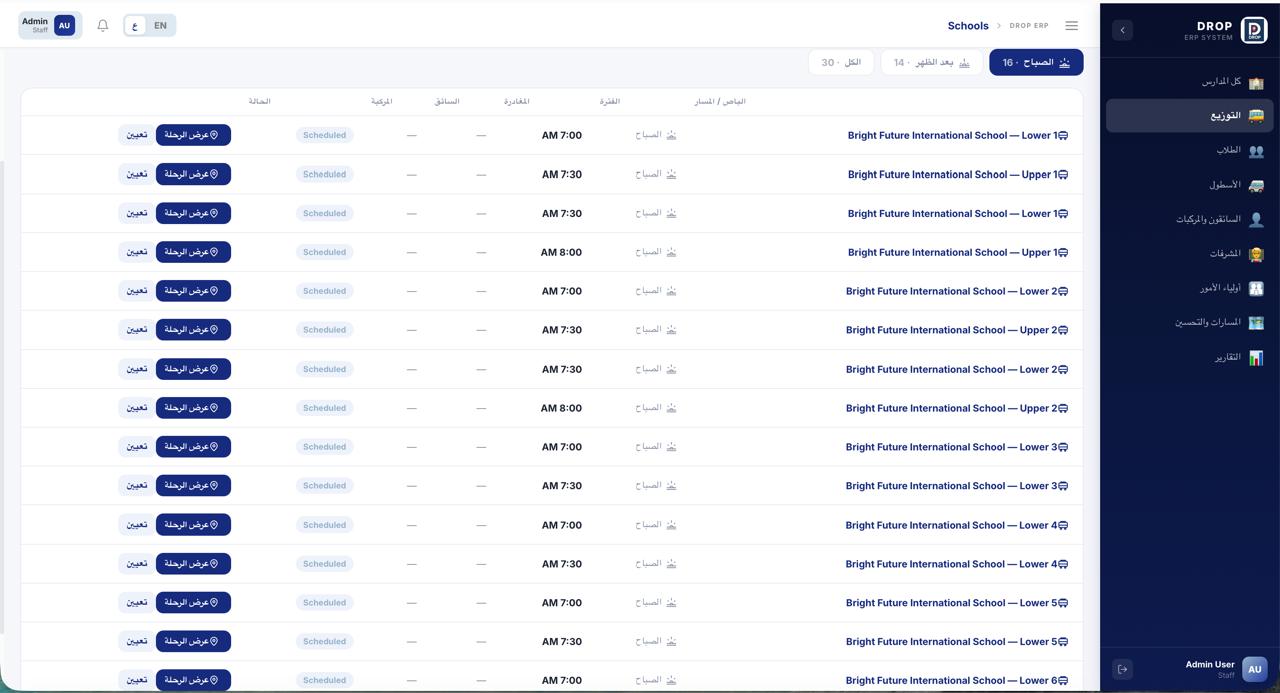This screenshot has width=1280, height=693.
Task: Assign (تعيين) the Upper 1 7:30 AM trip
Action: click(x=137, y=174)
